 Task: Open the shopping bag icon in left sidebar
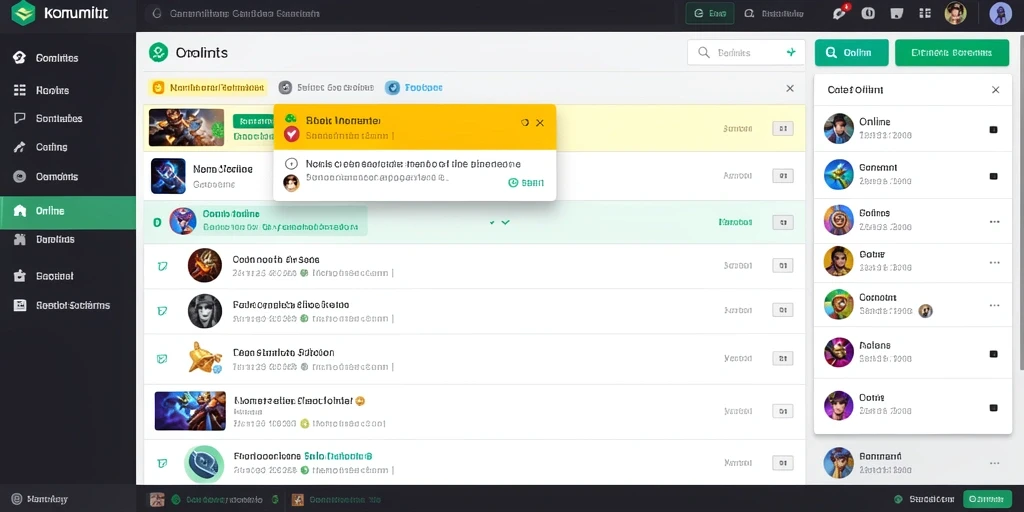(20, 276)
